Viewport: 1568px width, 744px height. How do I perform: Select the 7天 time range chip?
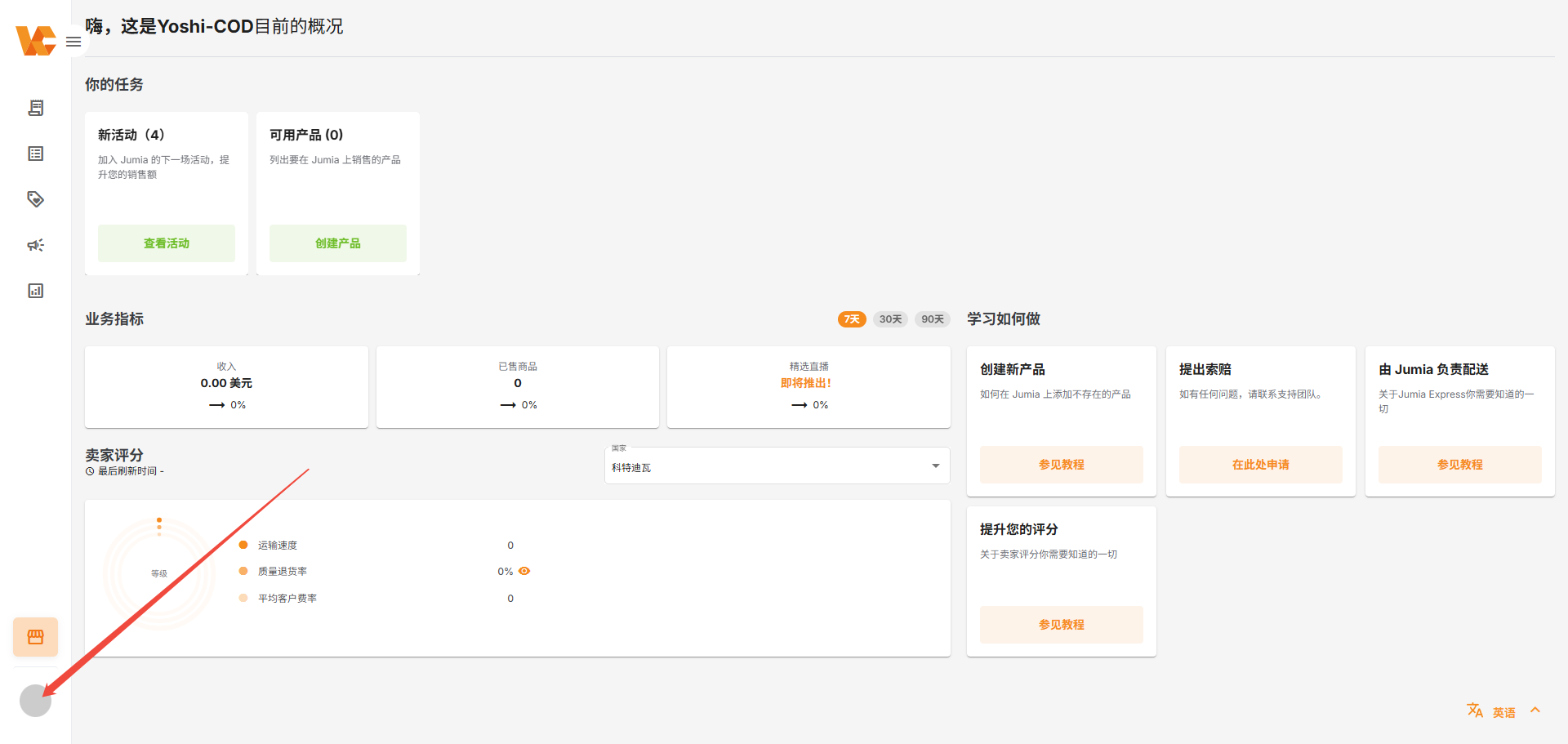851,319
